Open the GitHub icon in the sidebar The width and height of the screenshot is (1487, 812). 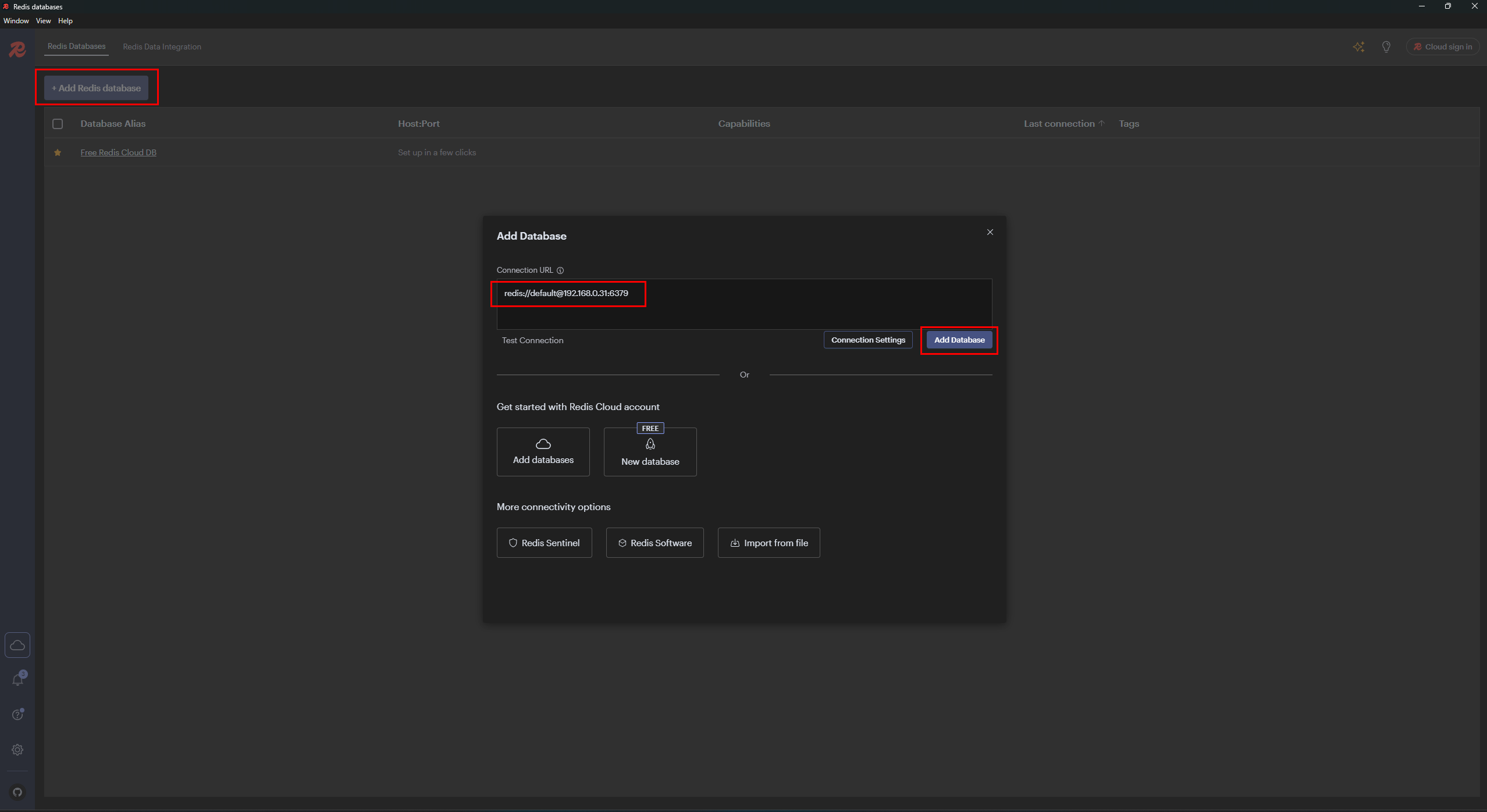tap(17, 792)
